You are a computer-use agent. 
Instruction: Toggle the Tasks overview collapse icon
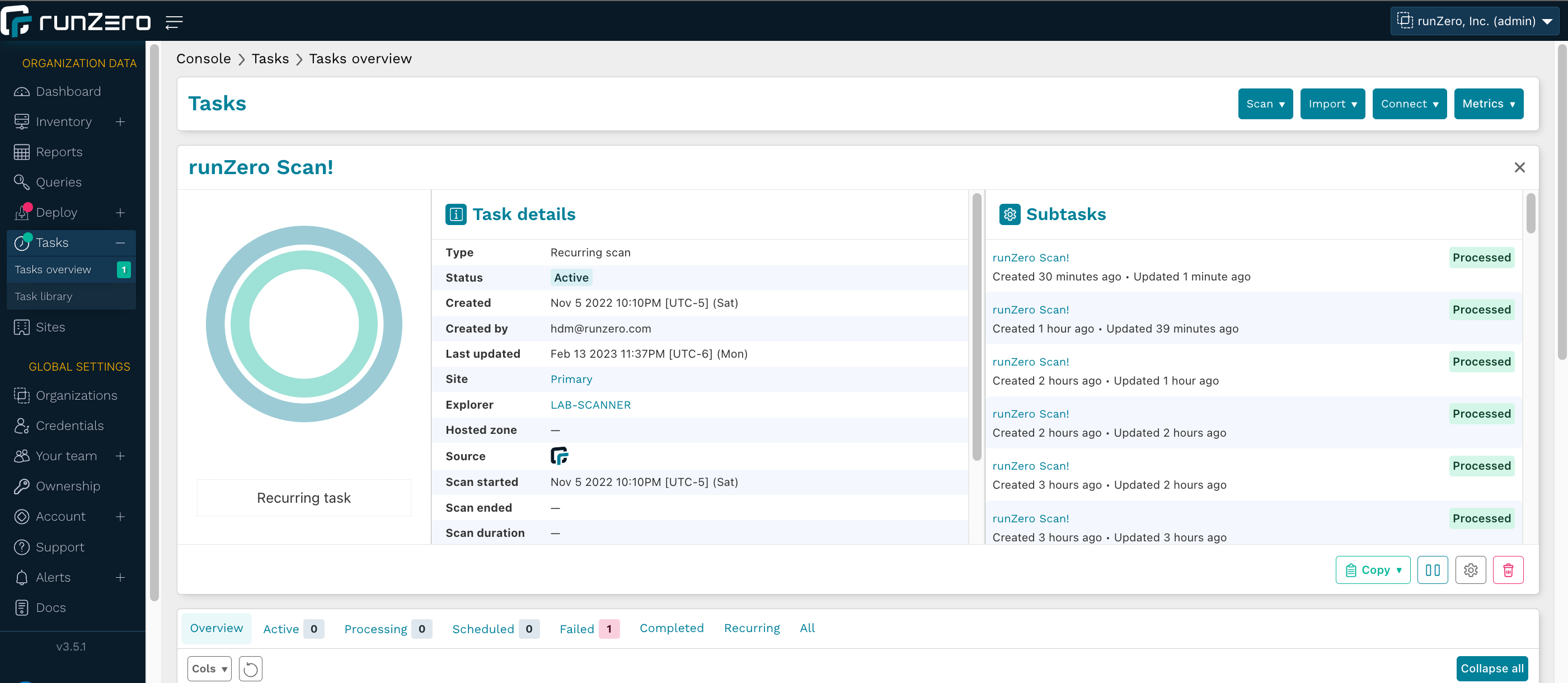(121, 242)
